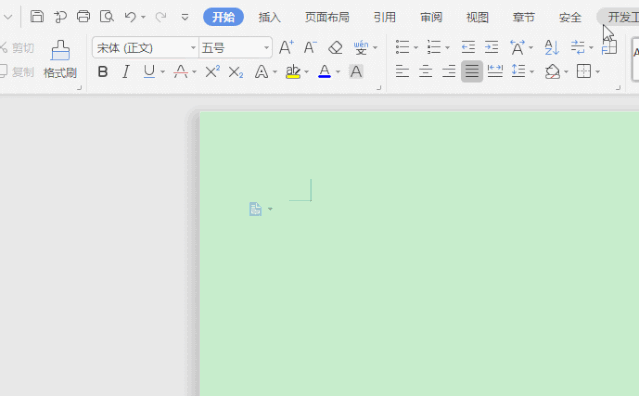Toggle Italic formatting
Image resolution: width=639 pixels, height=396 pixels.
click(126, 72)
